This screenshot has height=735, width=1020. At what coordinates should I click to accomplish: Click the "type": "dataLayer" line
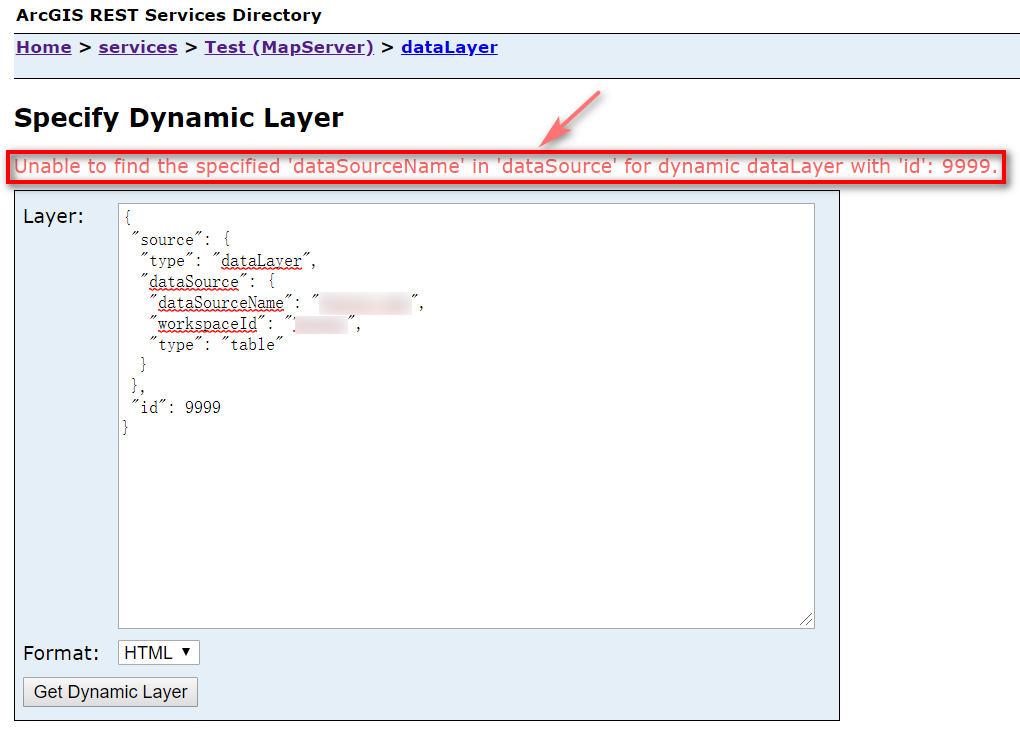click(x=228, y=261)
